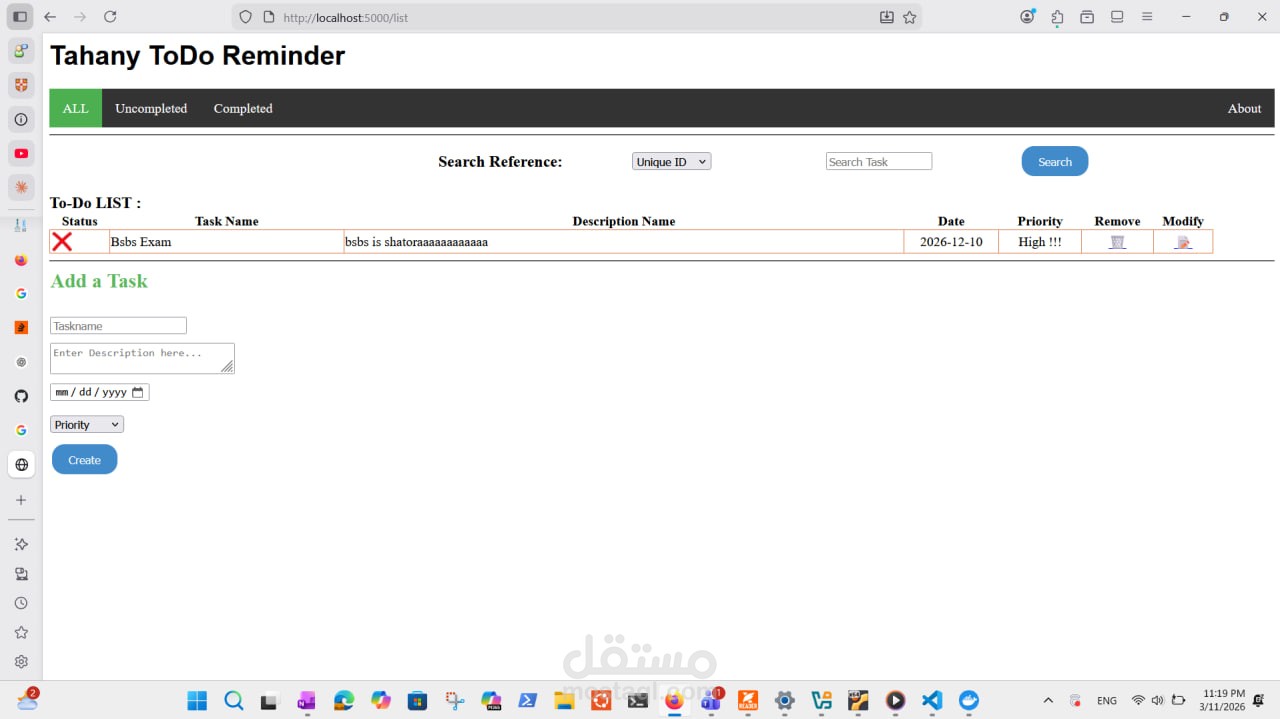Open the date picker calendar control
1280x719 pixels.
(x=137, y=392)
